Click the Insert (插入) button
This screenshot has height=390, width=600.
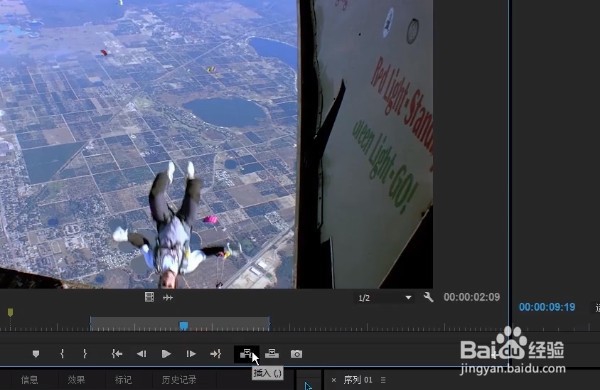coord(246,354)
